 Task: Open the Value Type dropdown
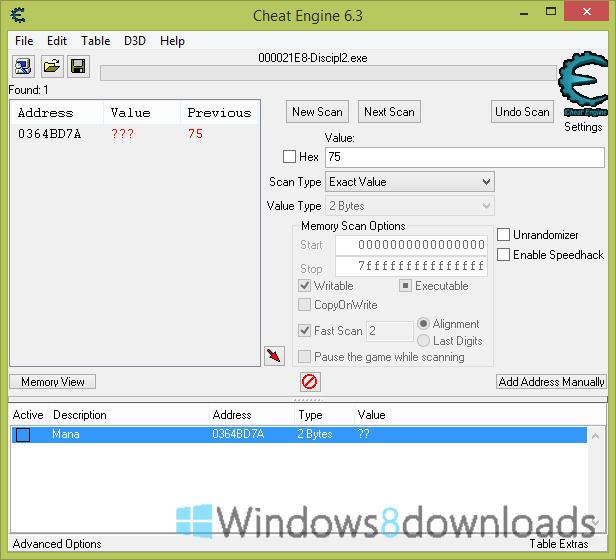[409, 206]
